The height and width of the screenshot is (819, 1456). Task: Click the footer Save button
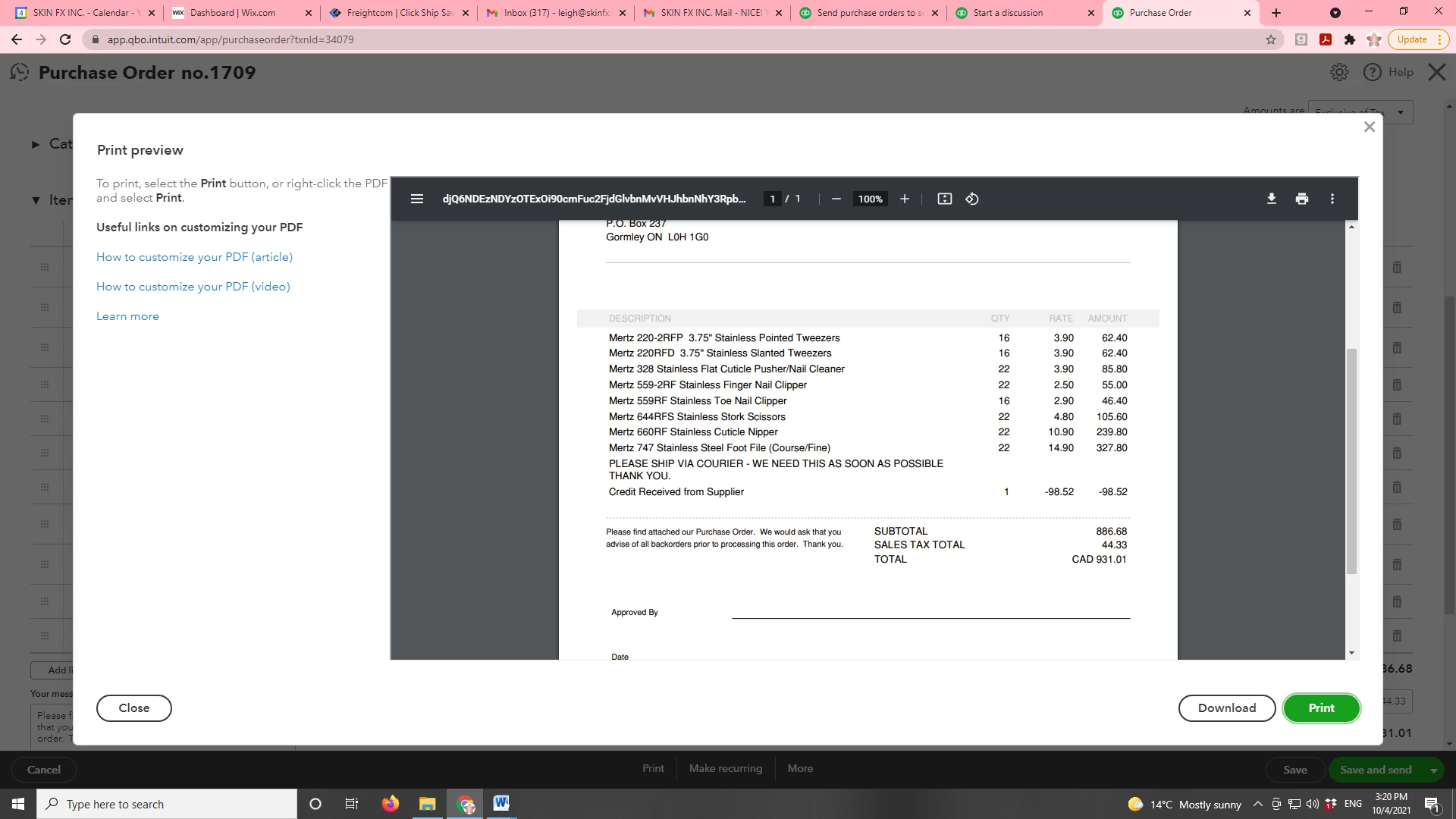pos(1295,770)
